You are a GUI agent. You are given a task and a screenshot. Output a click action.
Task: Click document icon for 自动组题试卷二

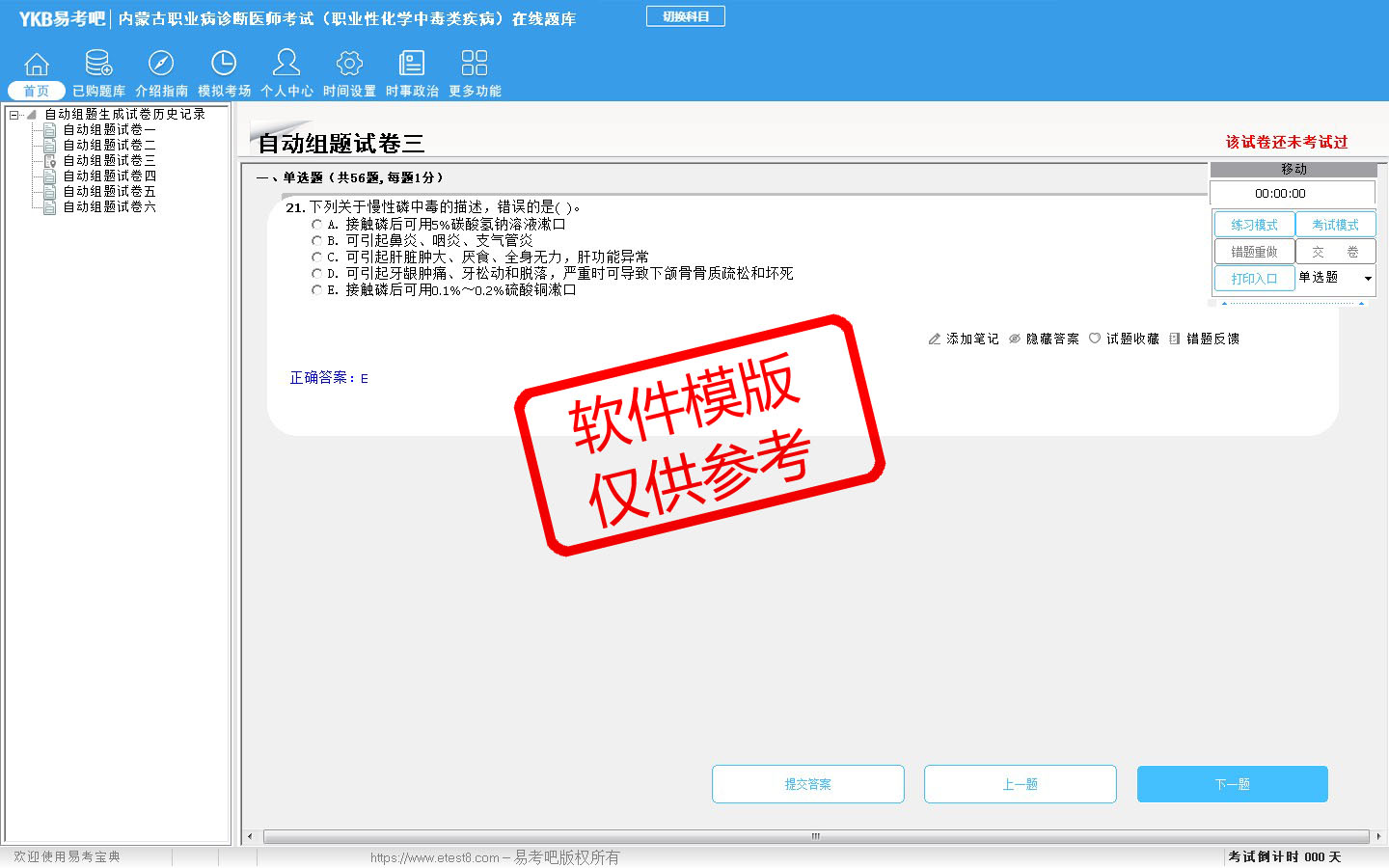click(50, 145)
